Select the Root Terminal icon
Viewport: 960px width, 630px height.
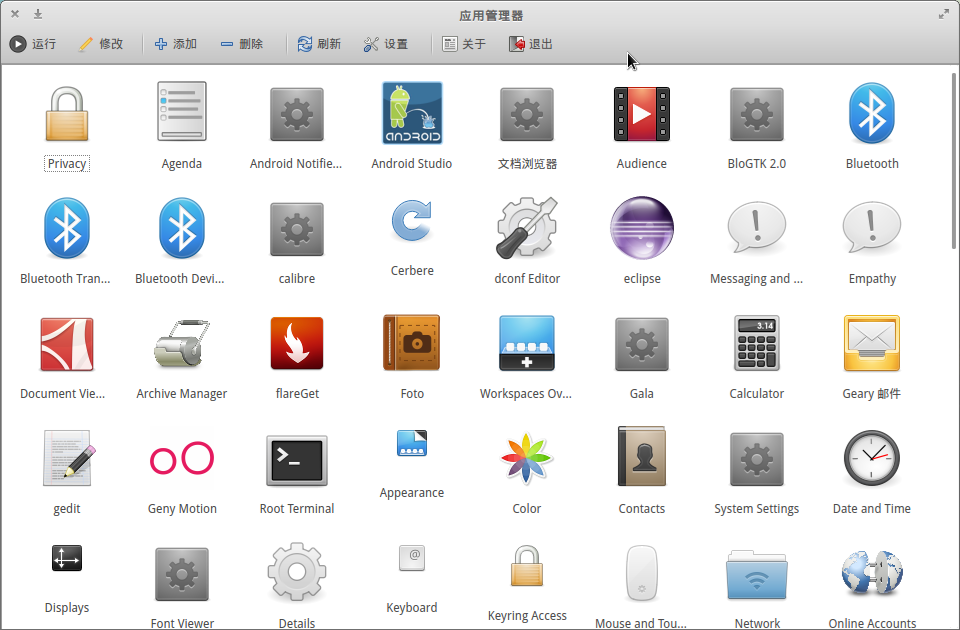pos(297,459)
